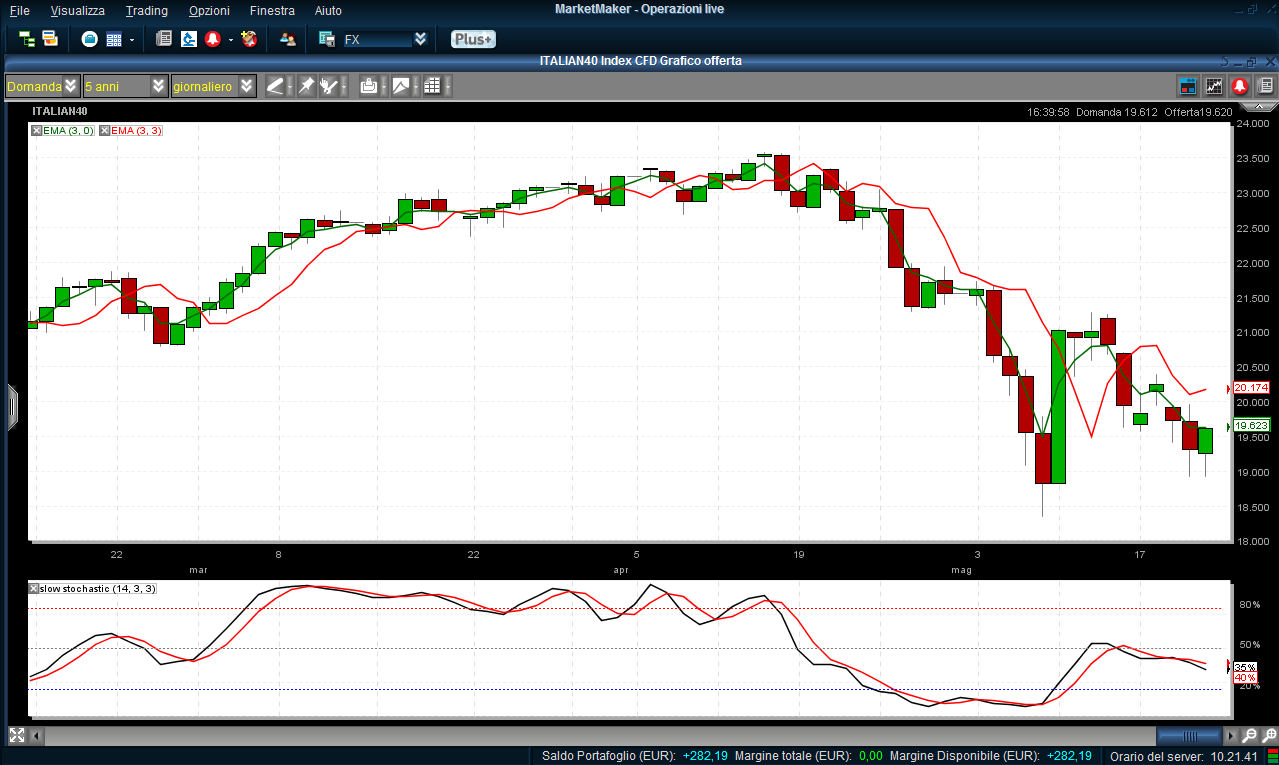Click the fit-to-screen arrows icon at bottom left
The image size is (1279, 765).
tap(16, 735)
